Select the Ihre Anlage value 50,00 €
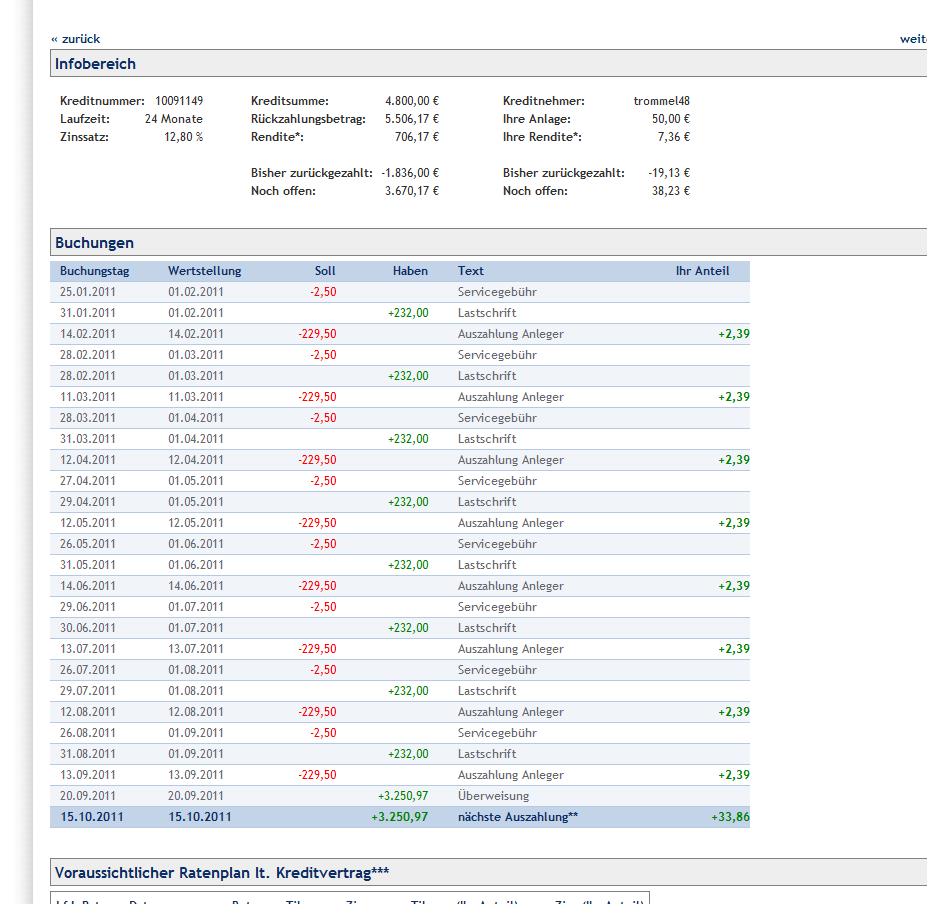This screenshot has width=927, height=904. (671, 119)
